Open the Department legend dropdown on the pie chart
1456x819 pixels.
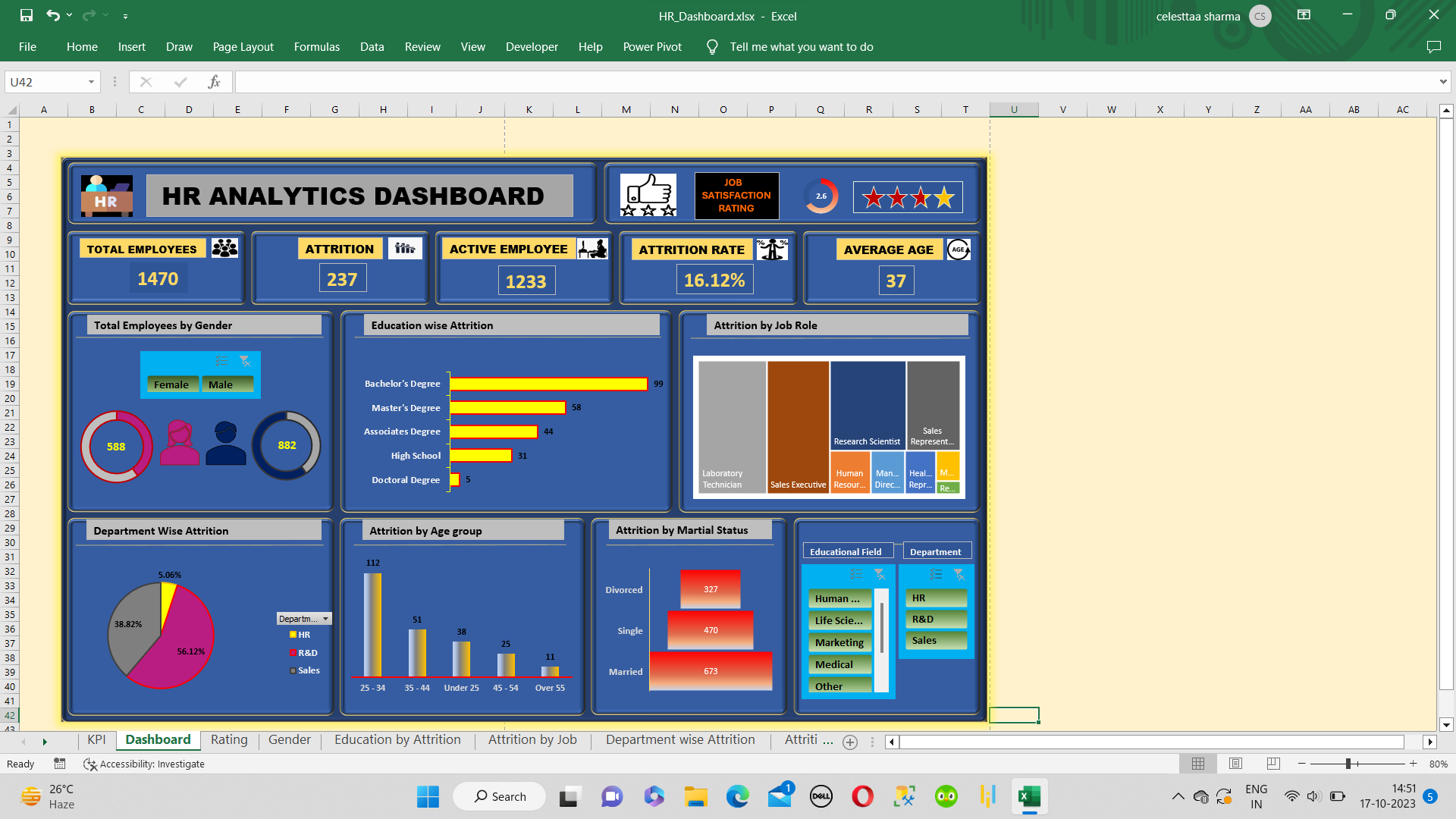pyautogui.click(x=327, y=618)
